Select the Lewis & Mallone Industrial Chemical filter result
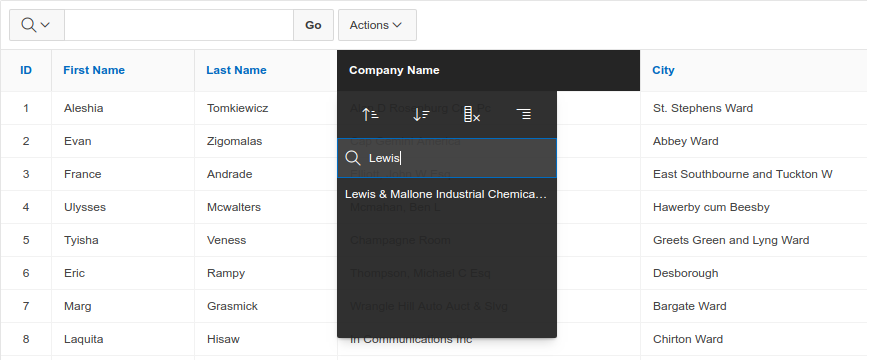 (x=447, y=195)
